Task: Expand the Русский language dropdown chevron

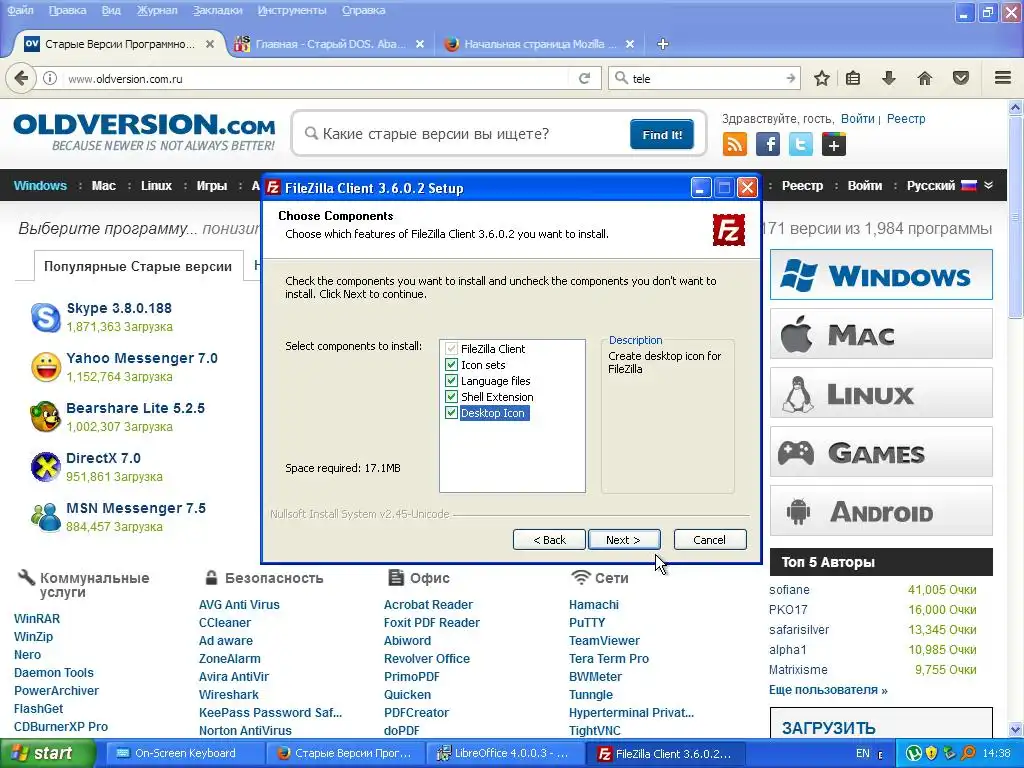Action: pos(989,185)
